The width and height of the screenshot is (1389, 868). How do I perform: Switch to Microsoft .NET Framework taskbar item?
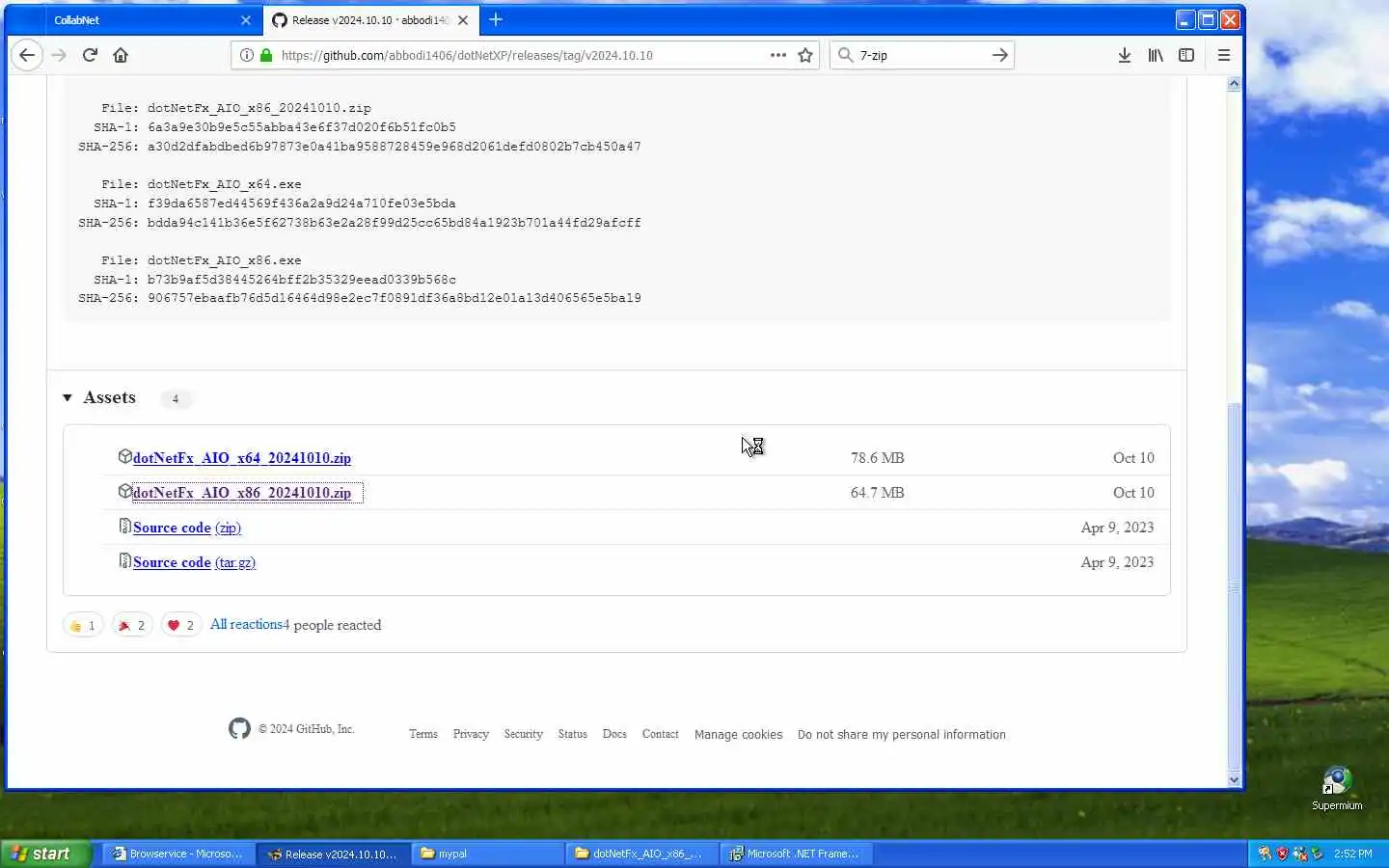pyautogui.click(x=796, y=854)
